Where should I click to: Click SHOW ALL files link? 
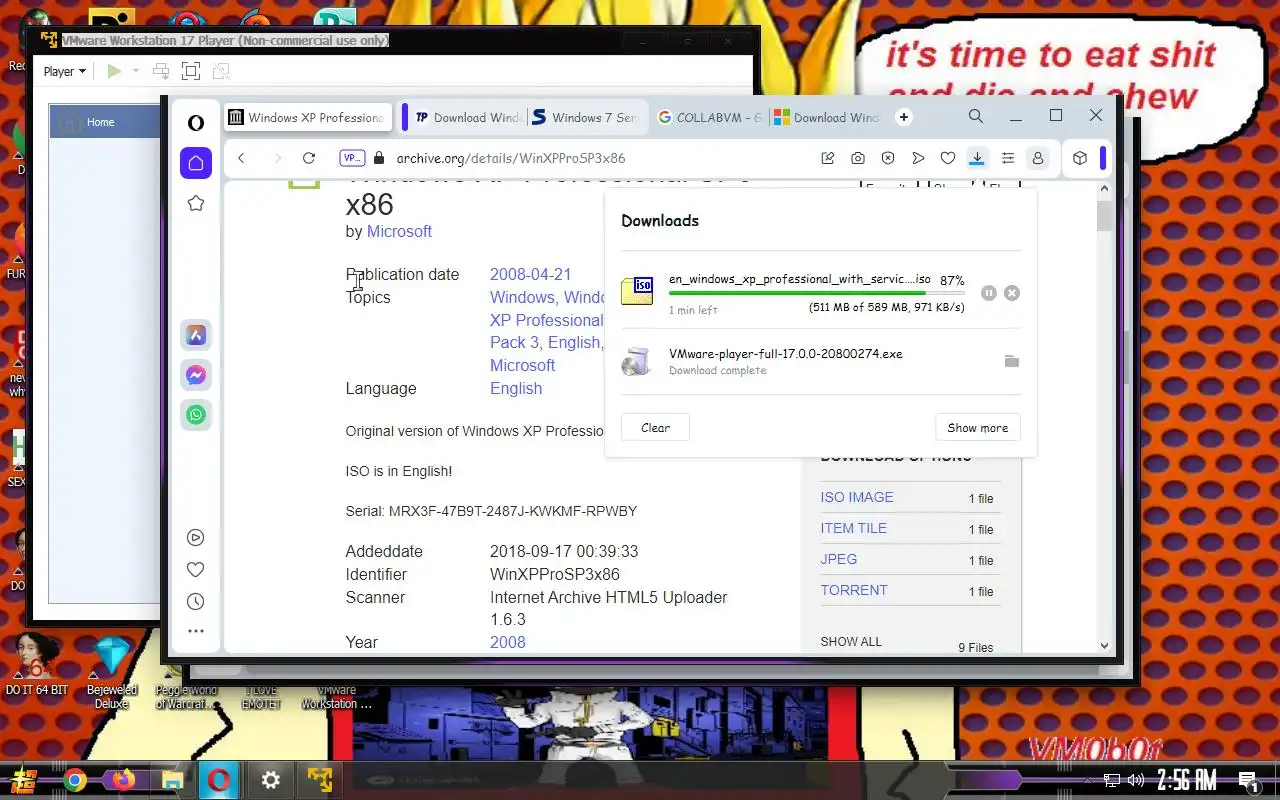[851, 641]
